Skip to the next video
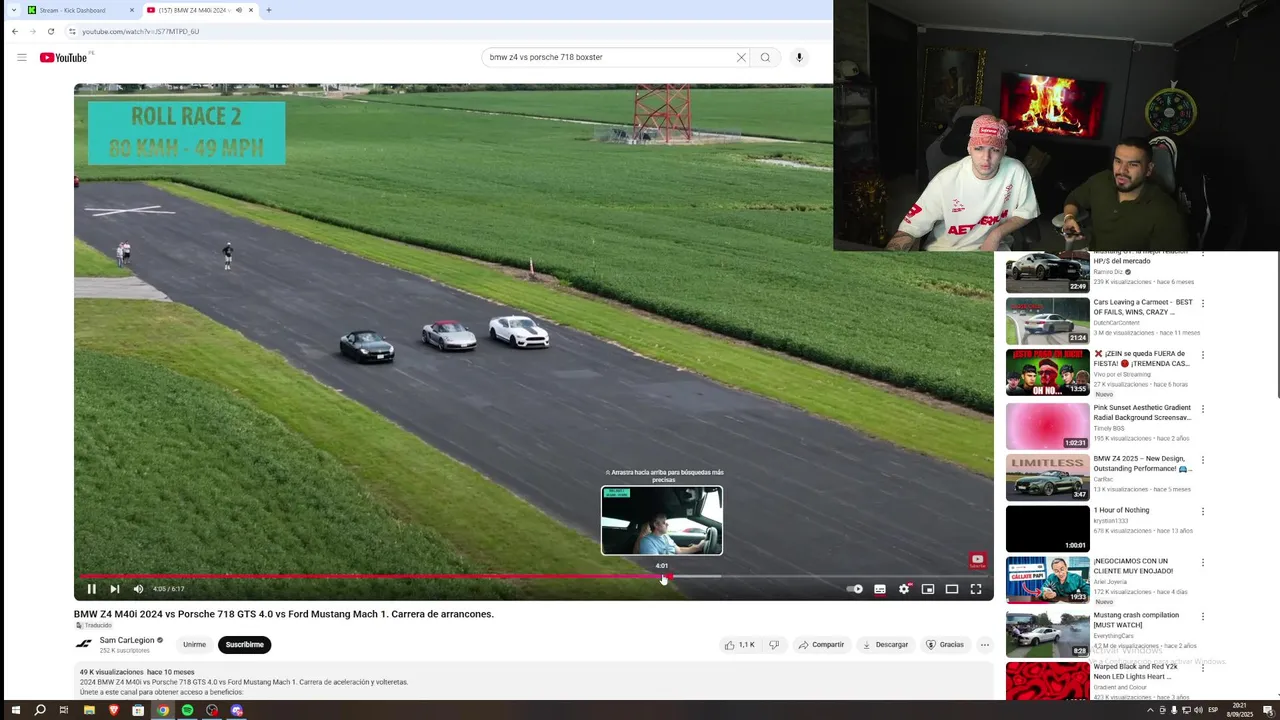 pos(115,589)
